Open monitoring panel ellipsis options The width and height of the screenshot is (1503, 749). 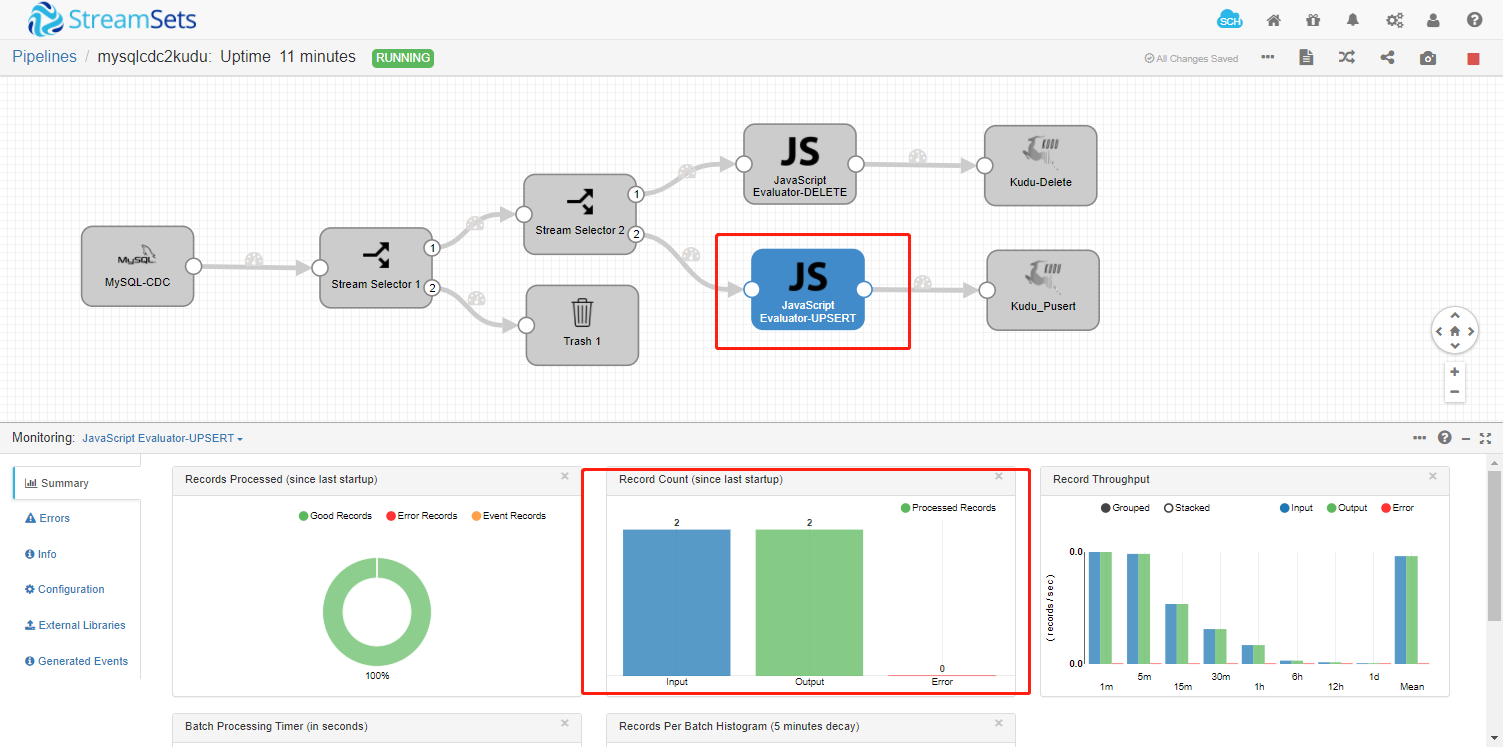1420,438
